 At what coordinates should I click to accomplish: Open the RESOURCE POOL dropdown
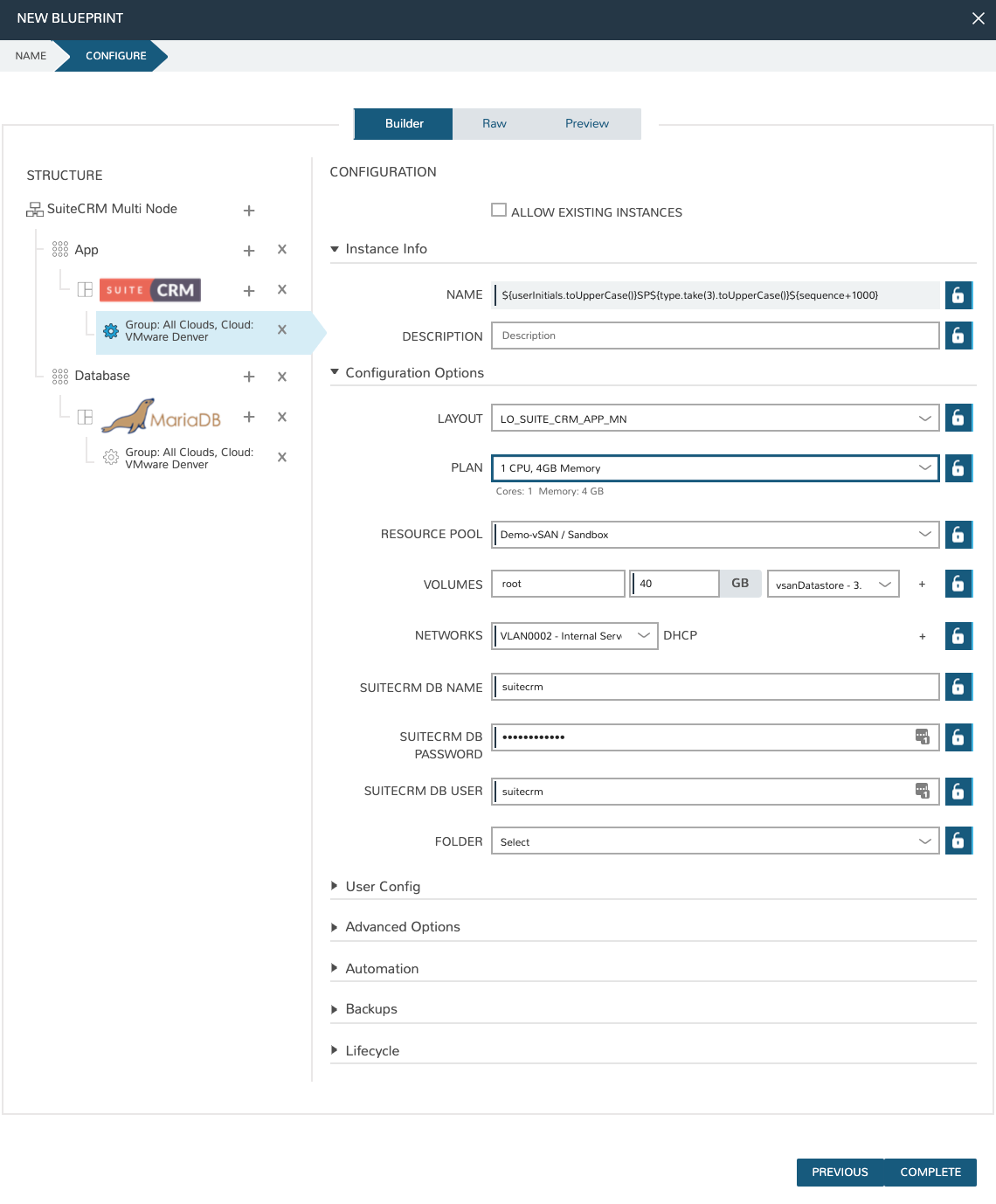(x=715, y=535)
